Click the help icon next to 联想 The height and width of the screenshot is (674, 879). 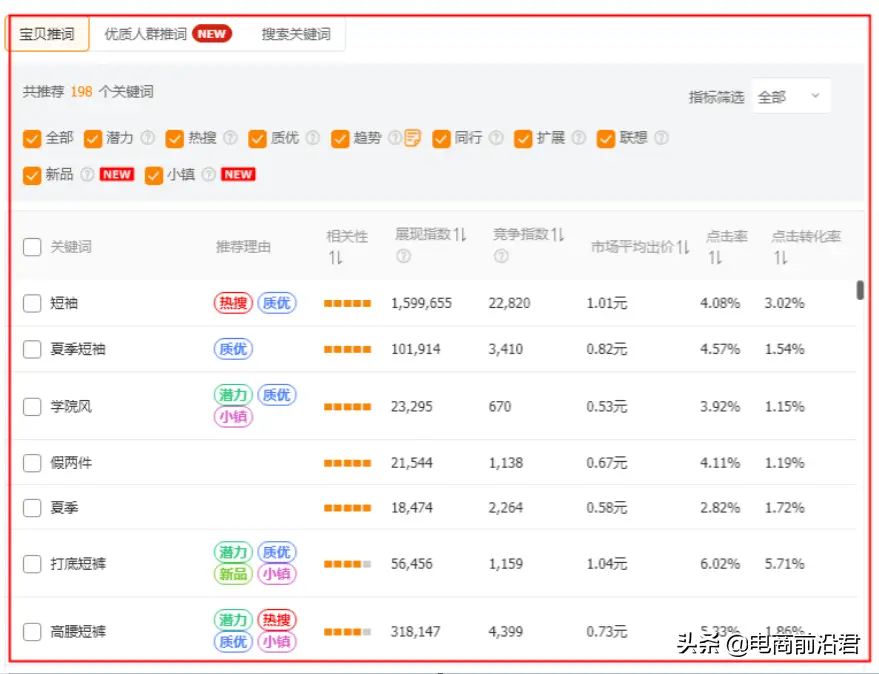tap(661, 138)
